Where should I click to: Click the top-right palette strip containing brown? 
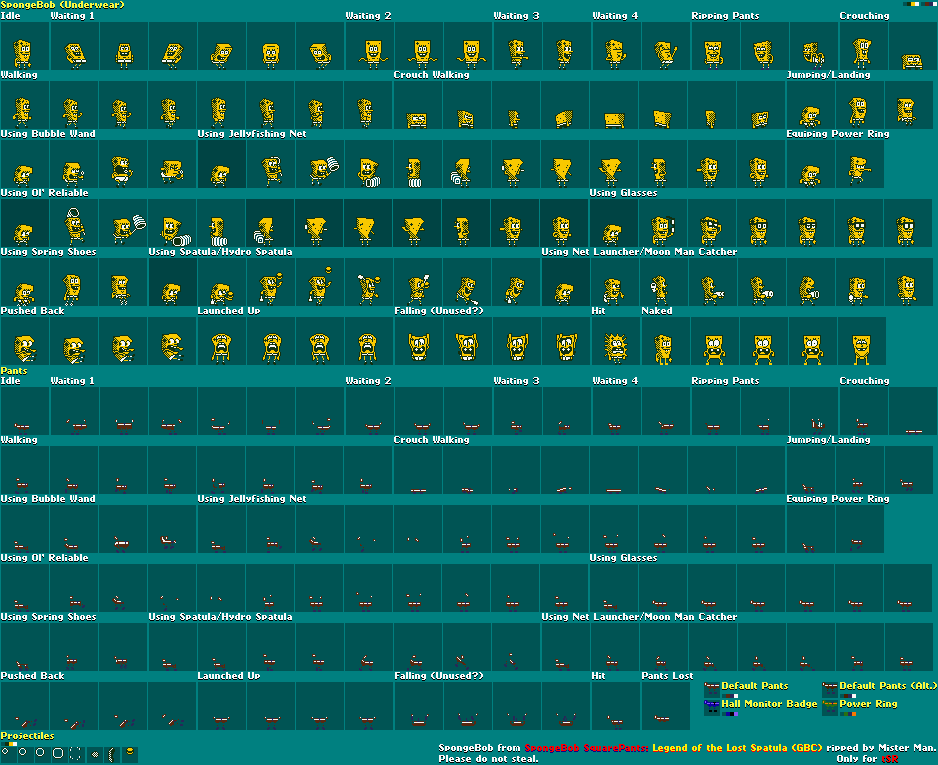[928, 4]
